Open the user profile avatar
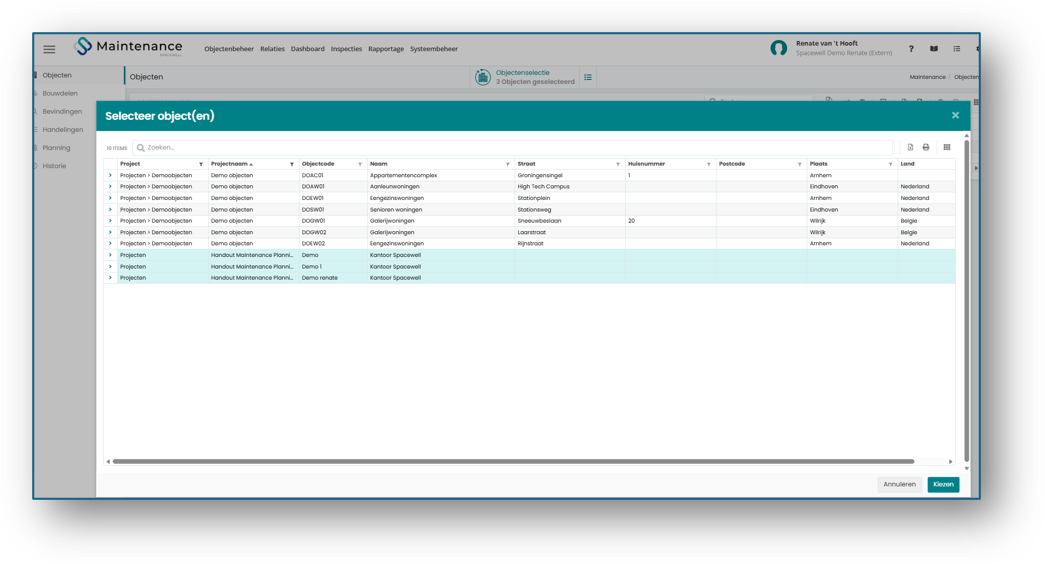1045x564 pixels. click(778, 48)
